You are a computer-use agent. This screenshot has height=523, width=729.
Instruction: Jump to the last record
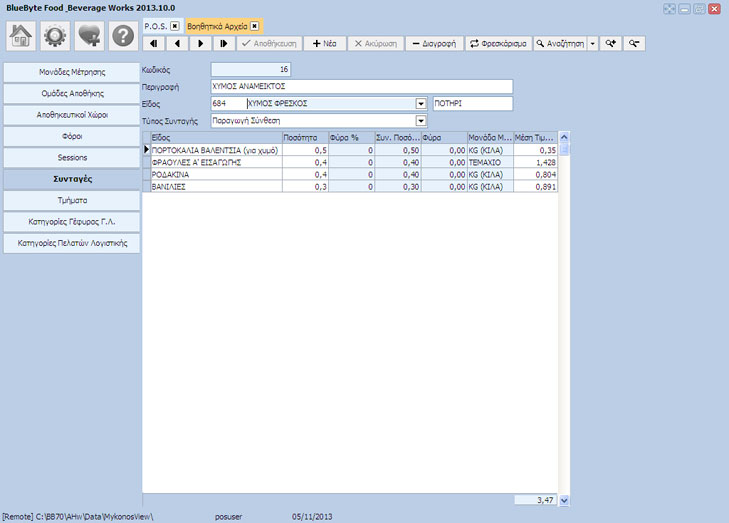(x=223, y=44)
